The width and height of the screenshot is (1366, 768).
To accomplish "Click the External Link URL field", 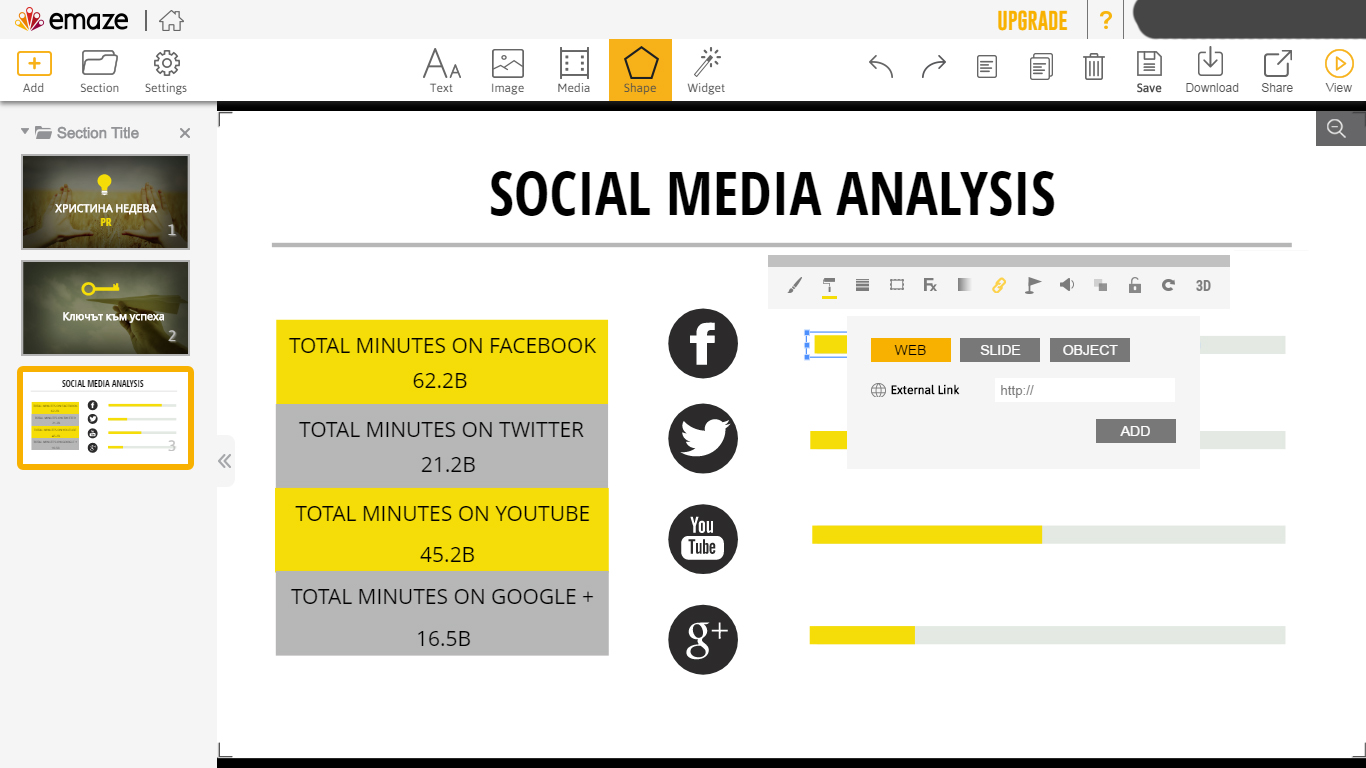I will tap(1084, 390).
